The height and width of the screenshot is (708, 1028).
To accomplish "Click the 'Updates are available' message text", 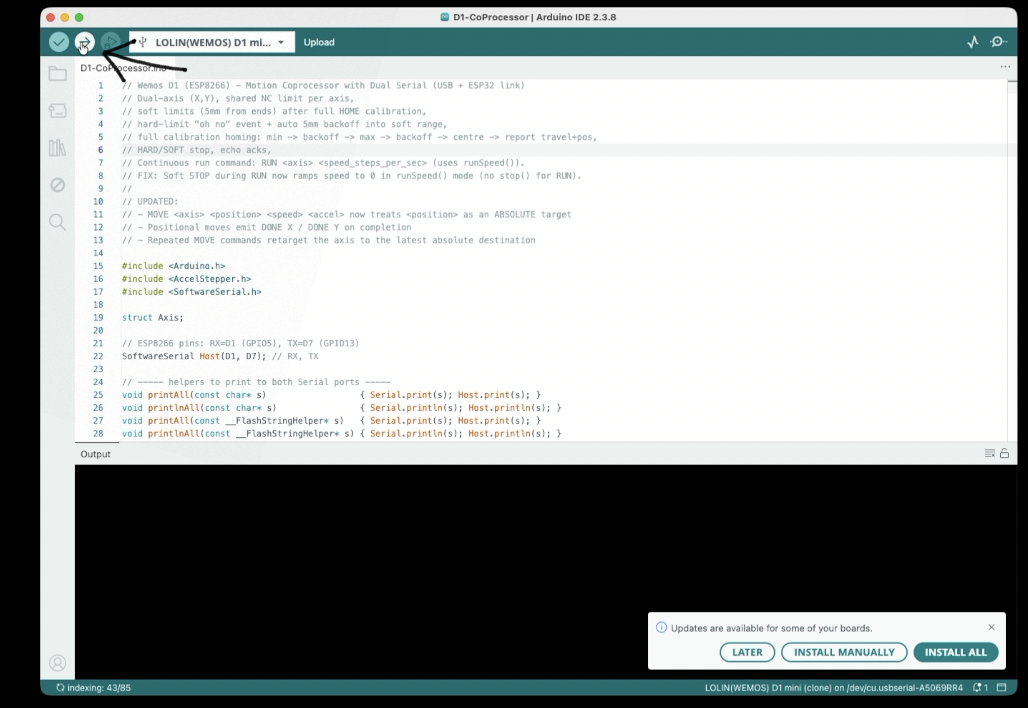I will [x=772, y=628].
